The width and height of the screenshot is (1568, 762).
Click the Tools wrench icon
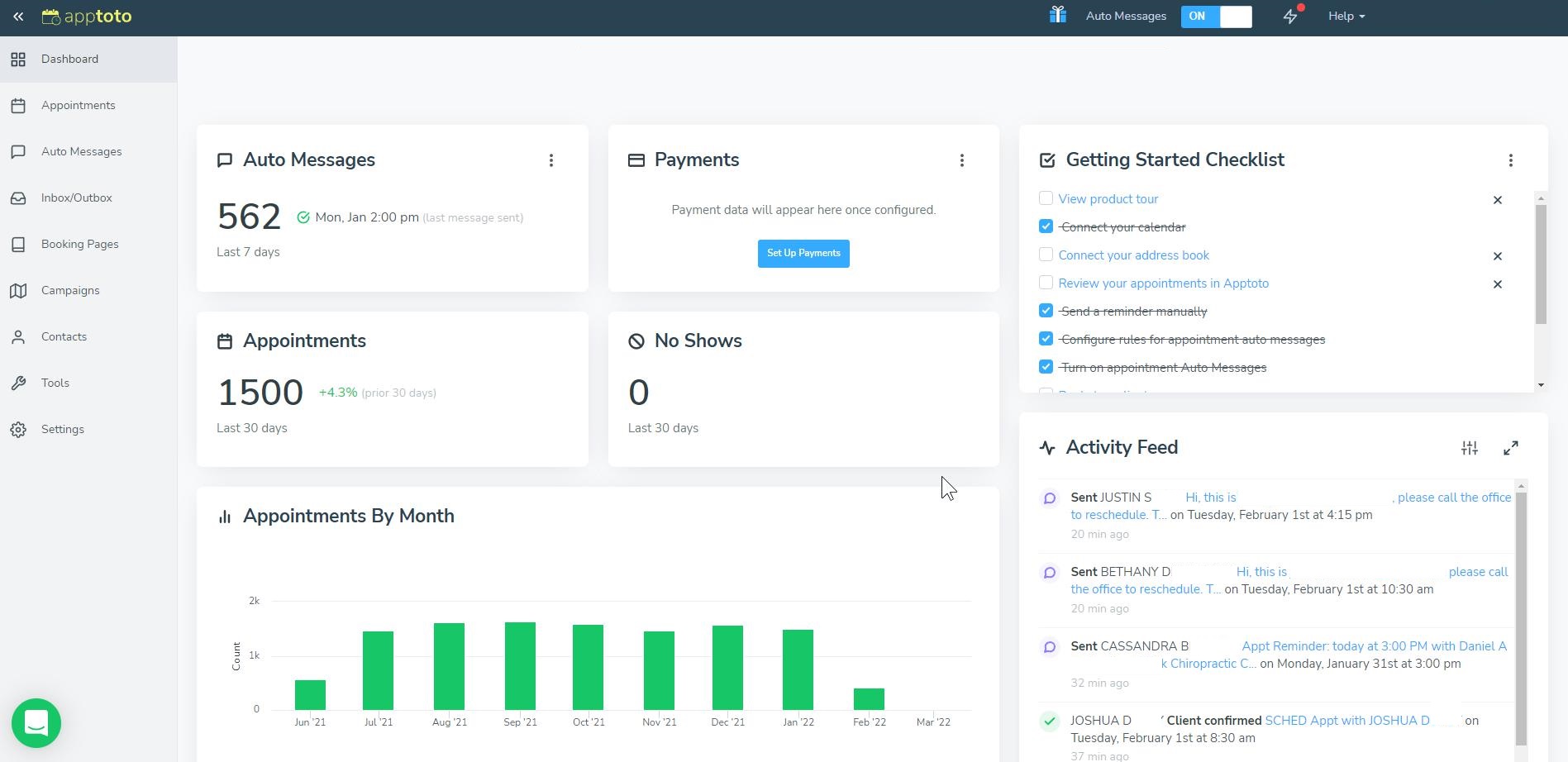click(x=19, y=383)
